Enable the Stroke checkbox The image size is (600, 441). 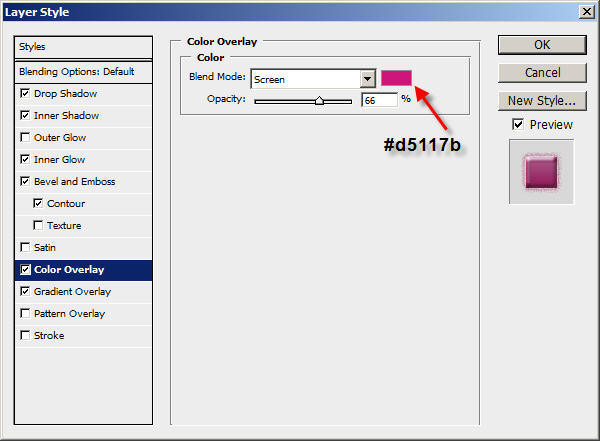pos(25,335)
